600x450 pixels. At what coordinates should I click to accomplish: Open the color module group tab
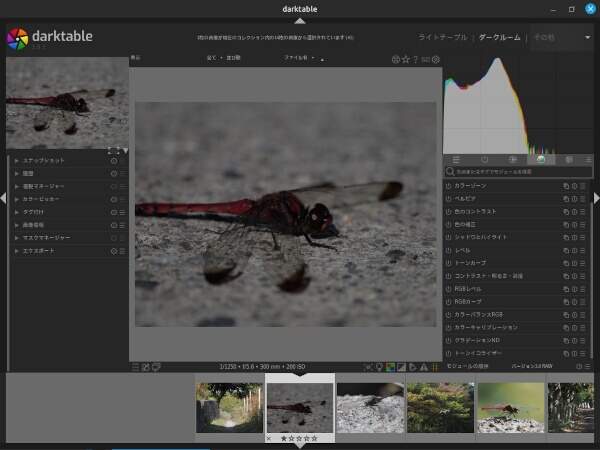coord(541,159)
